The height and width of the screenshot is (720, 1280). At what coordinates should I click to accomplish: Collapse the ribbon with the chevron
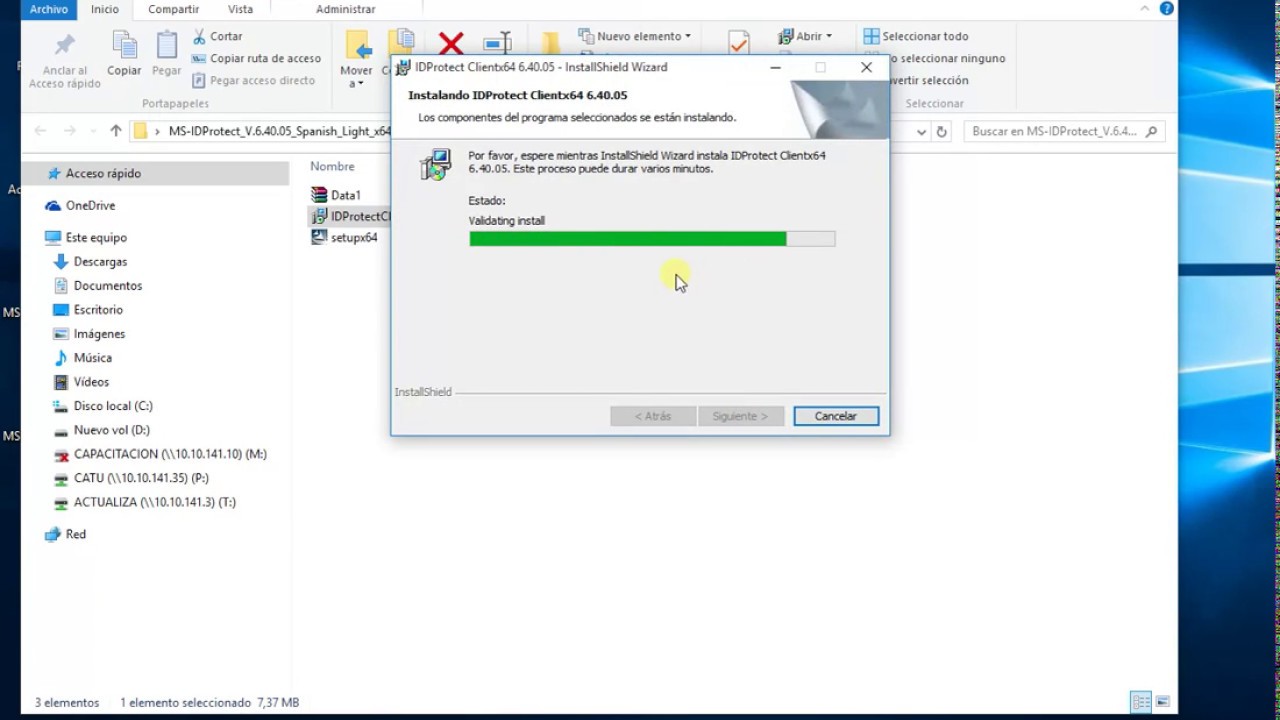pyautogui.click(x=1145, y=8)
